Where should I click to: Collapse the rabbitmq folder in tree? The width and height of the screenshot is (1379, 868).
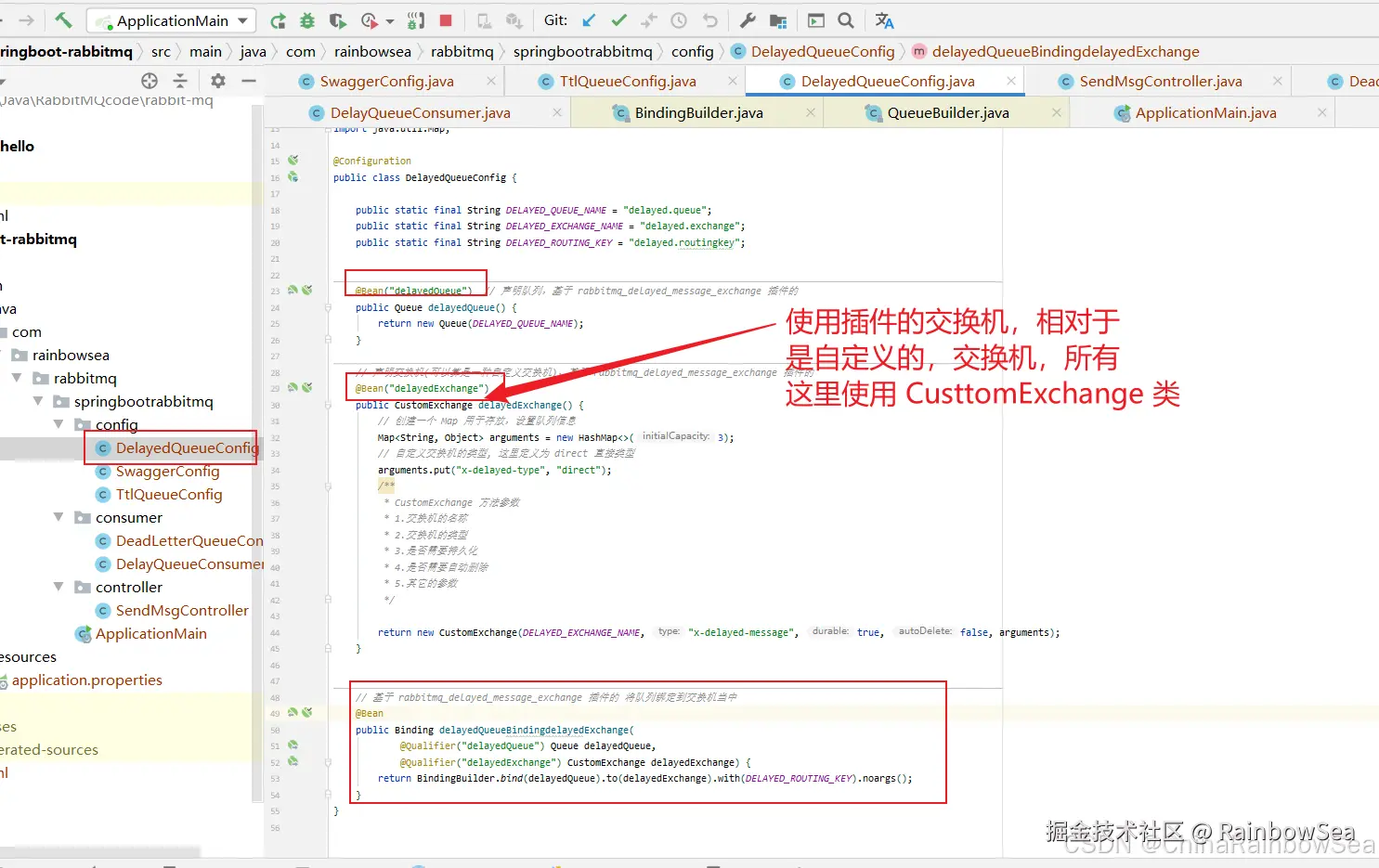pos(17,378)
